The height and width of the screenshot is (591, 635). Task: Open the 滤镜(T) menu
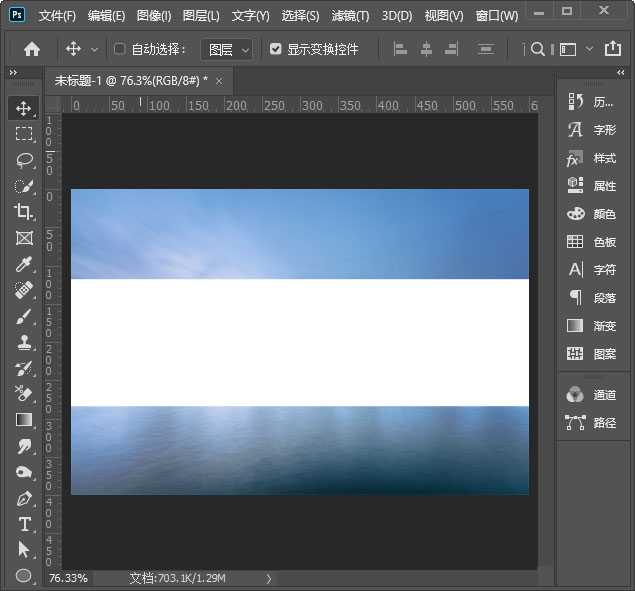coord(349,16)
